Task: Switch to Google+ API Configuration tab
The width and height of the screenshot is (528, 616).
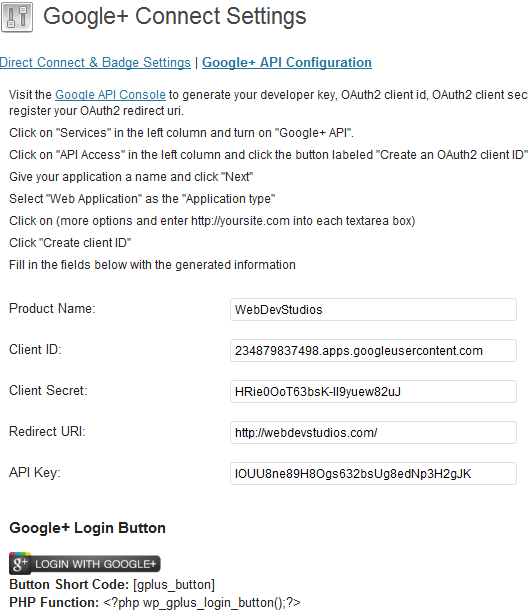Action: 287,62
